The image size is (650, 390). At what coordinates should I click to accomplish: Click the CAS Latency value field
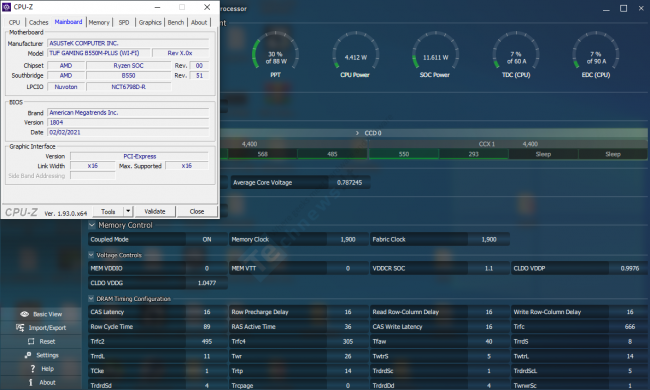pyautogui.click(x=207, y=312)
